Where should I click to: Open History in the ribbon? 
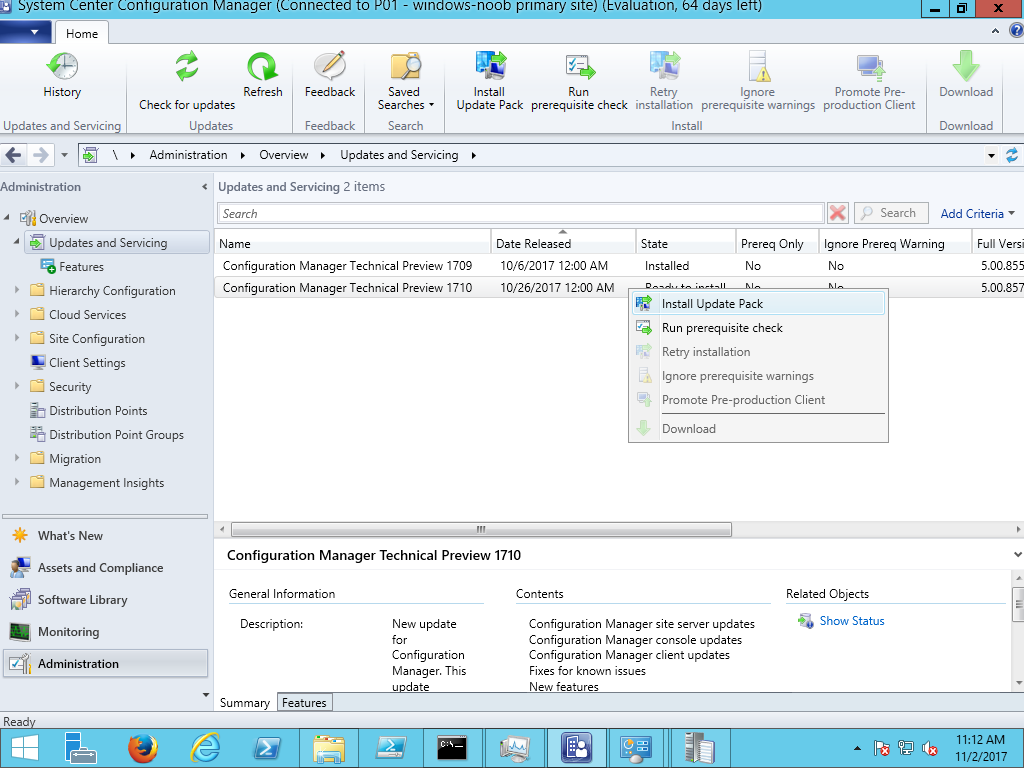click(62, 74)
